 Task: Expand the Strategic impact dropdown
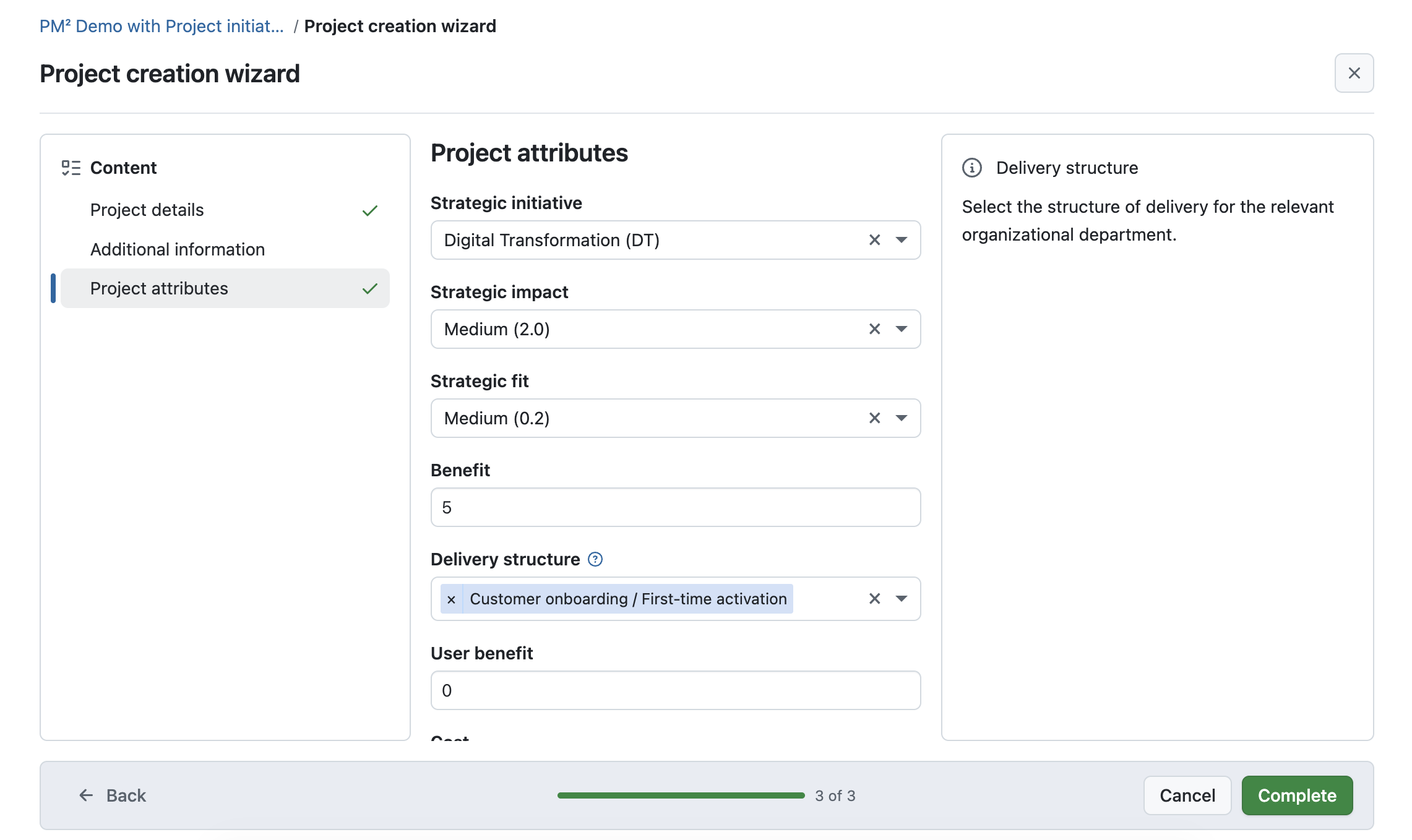(902, 329)
